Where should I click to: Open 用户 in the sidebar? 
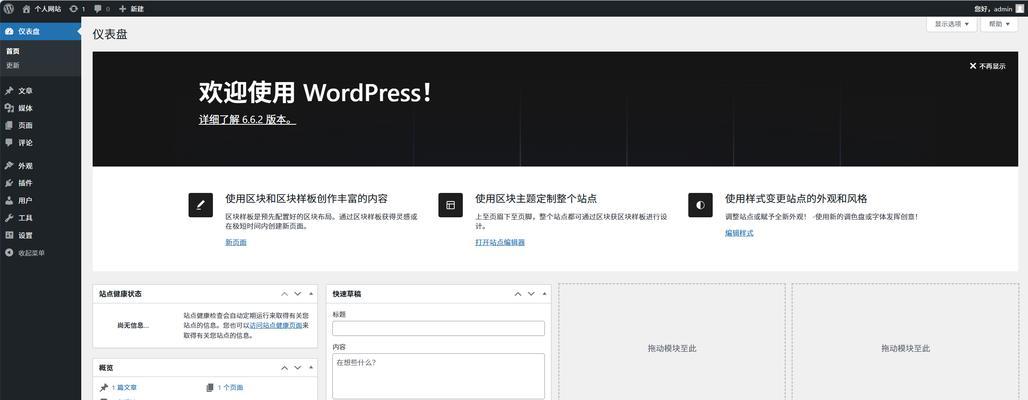pos(41,201)
